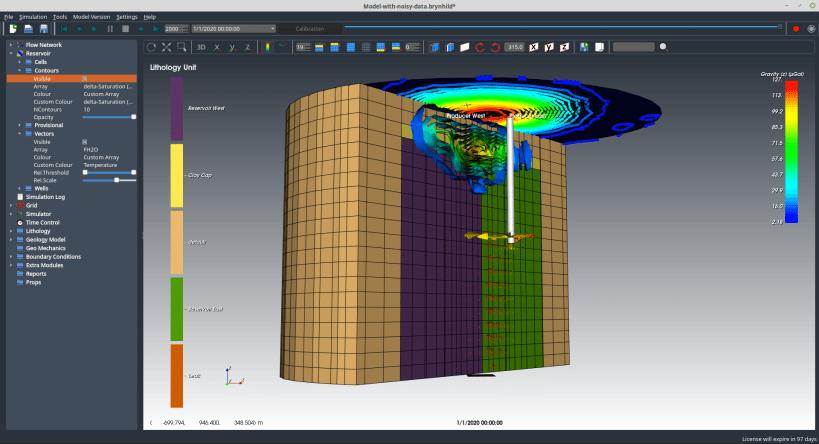Open the Simulation menu

click(31, 17)
